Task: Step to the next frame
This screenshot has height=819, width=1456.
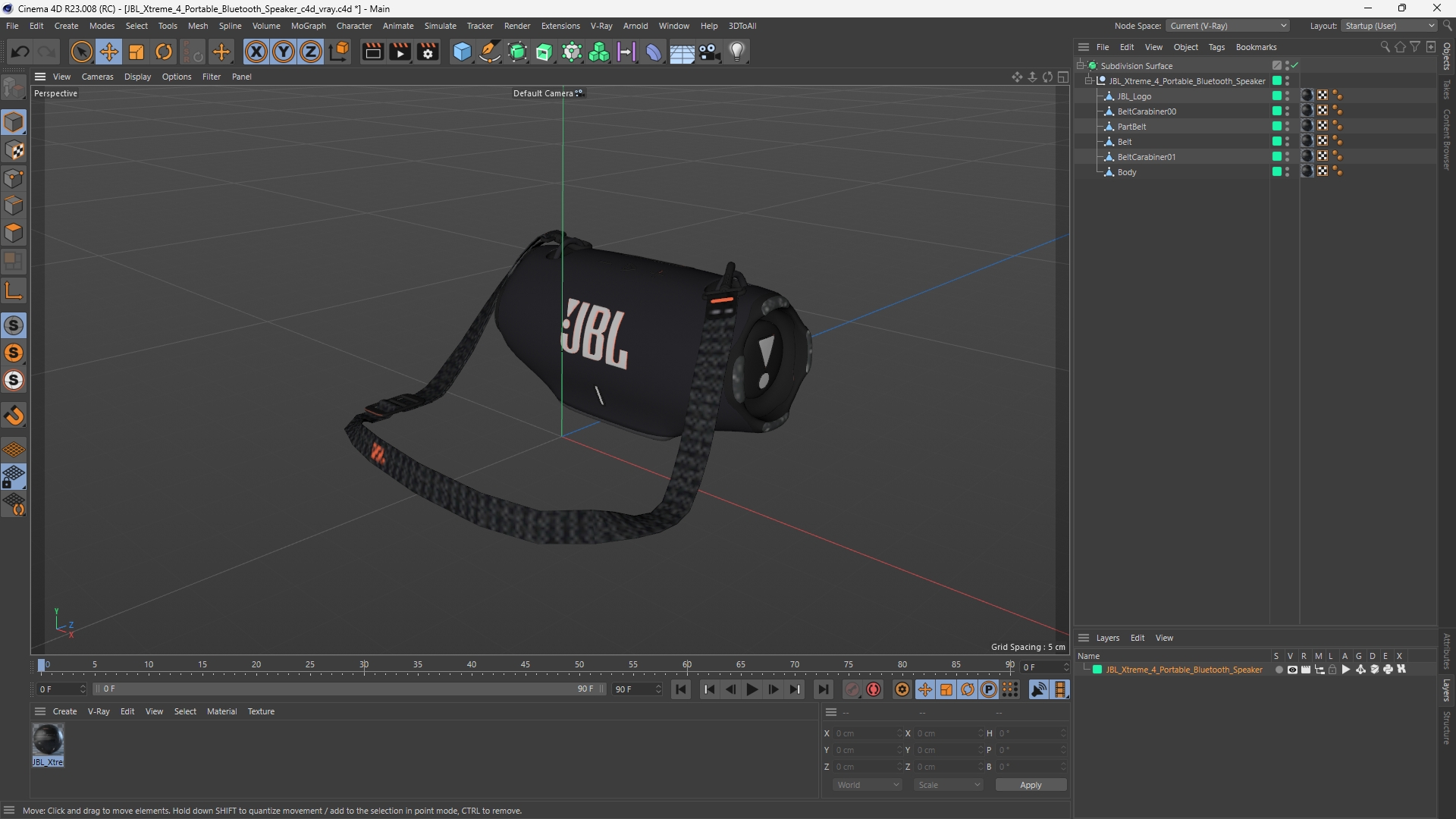Action: (x=773, y=689)
